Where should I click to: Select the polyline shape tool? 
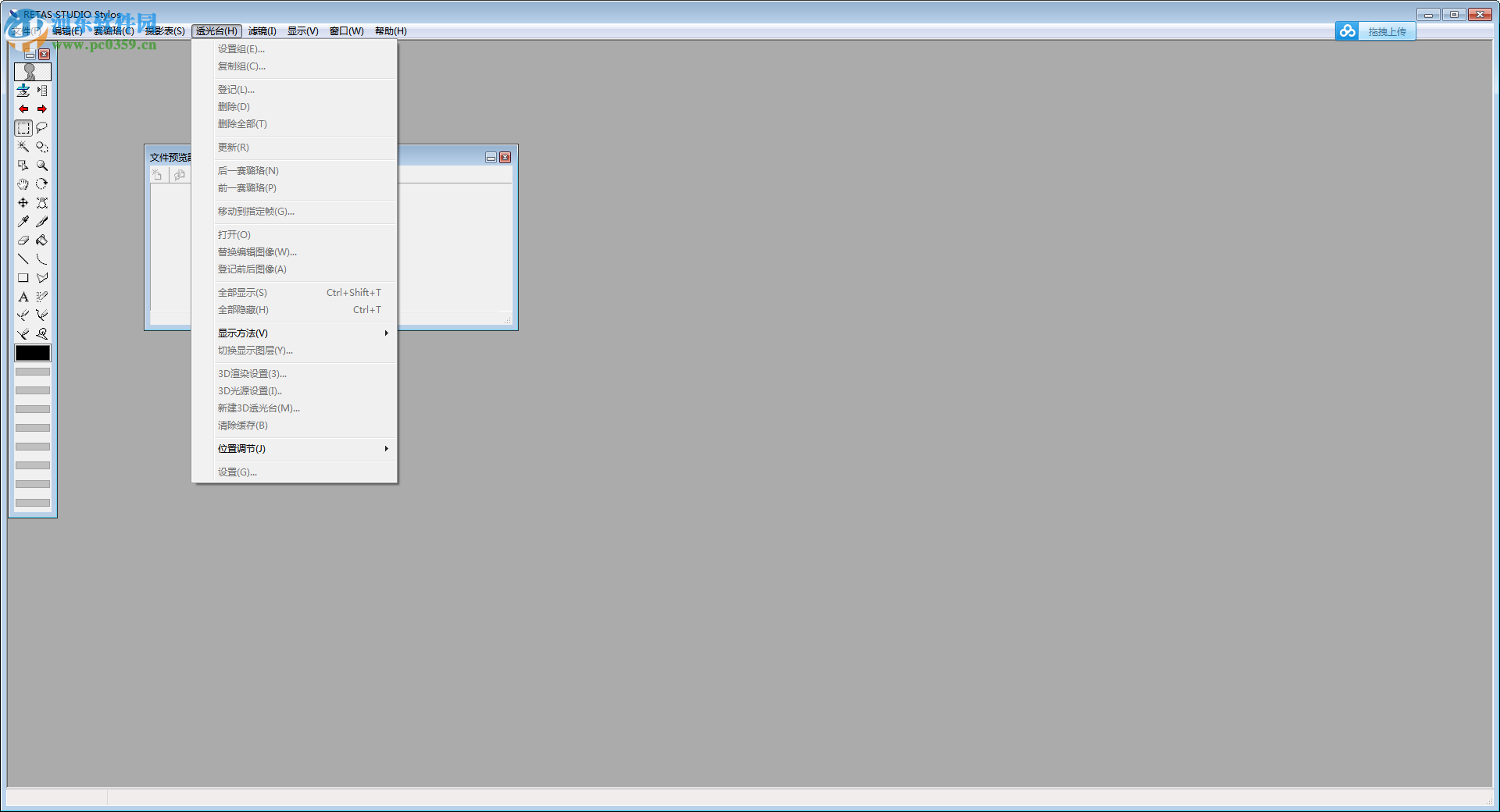(x=42, y=278)
